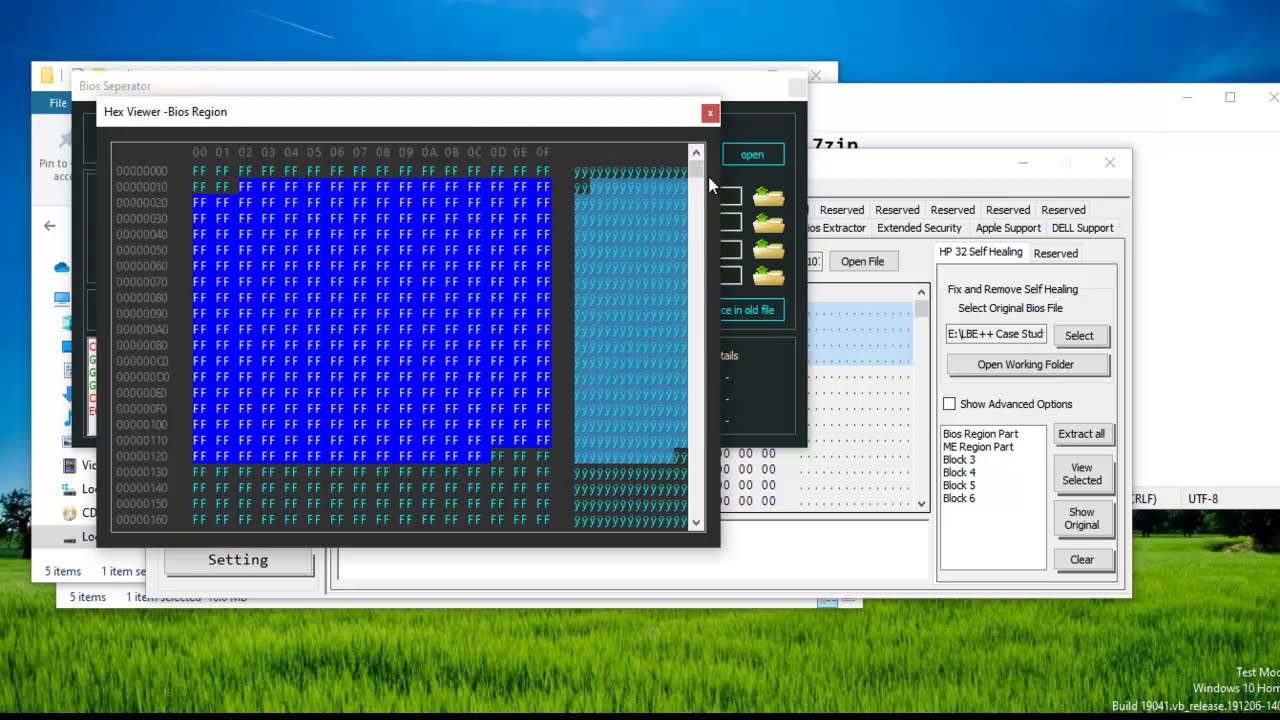Click hex offset row 00000160
Image resolution: width=1280 pixels, height=720 pixels.
click(142, 520)
